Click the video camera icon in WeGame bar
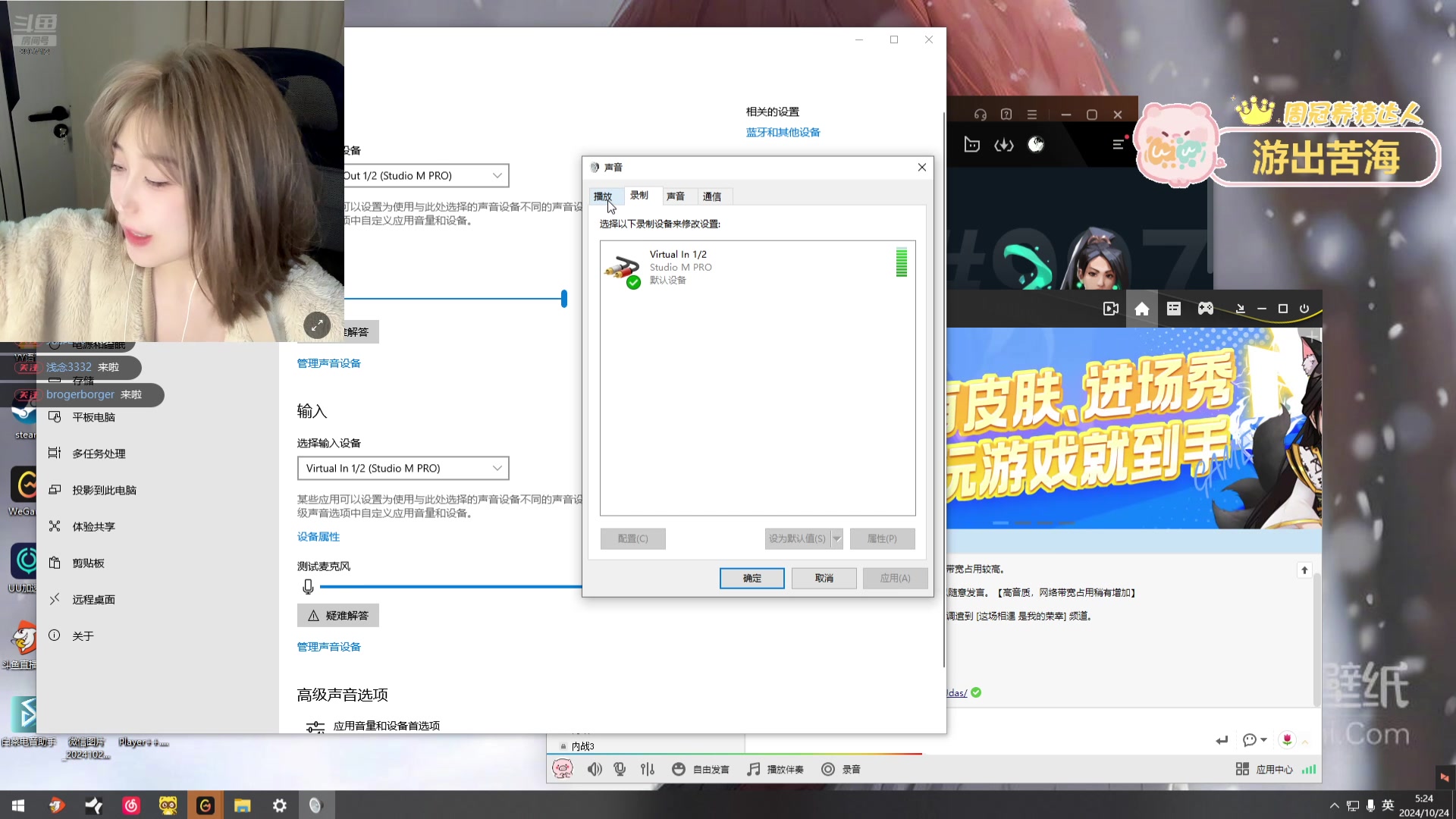 pyautogui.click(x=1111, y=309)
